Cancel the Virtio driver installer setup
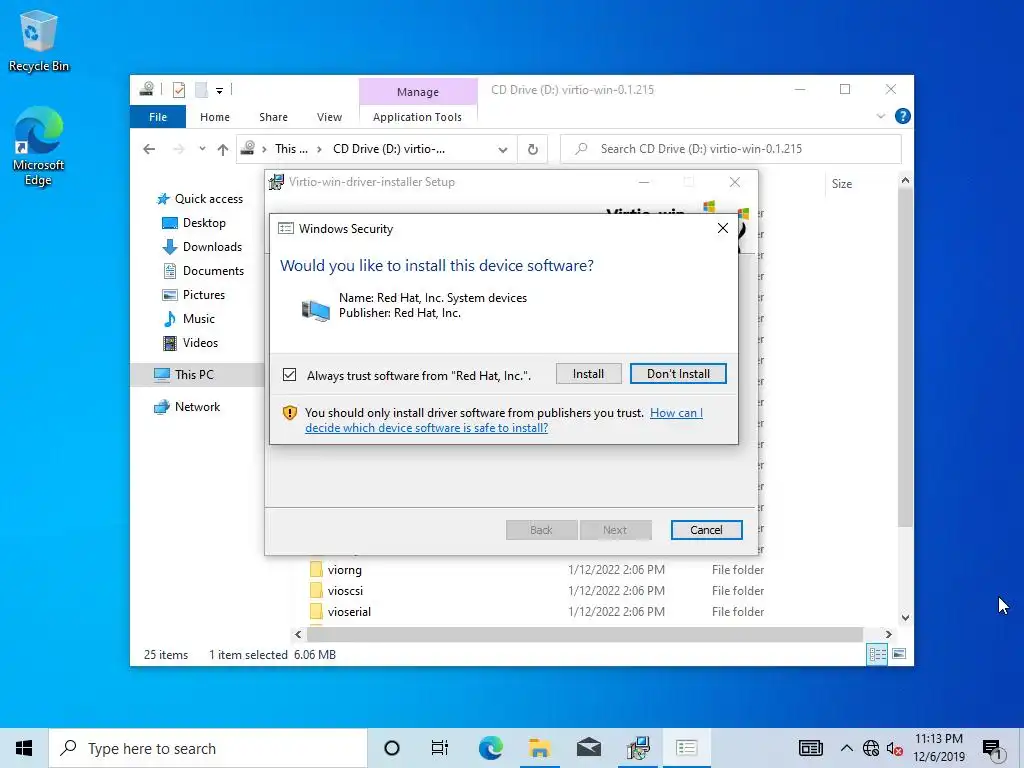 [x=706, y=530]
